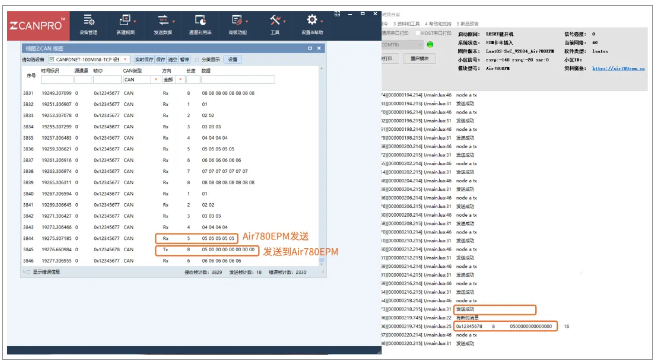
Task: Select frame row 3838
Action: click(169, 171)
